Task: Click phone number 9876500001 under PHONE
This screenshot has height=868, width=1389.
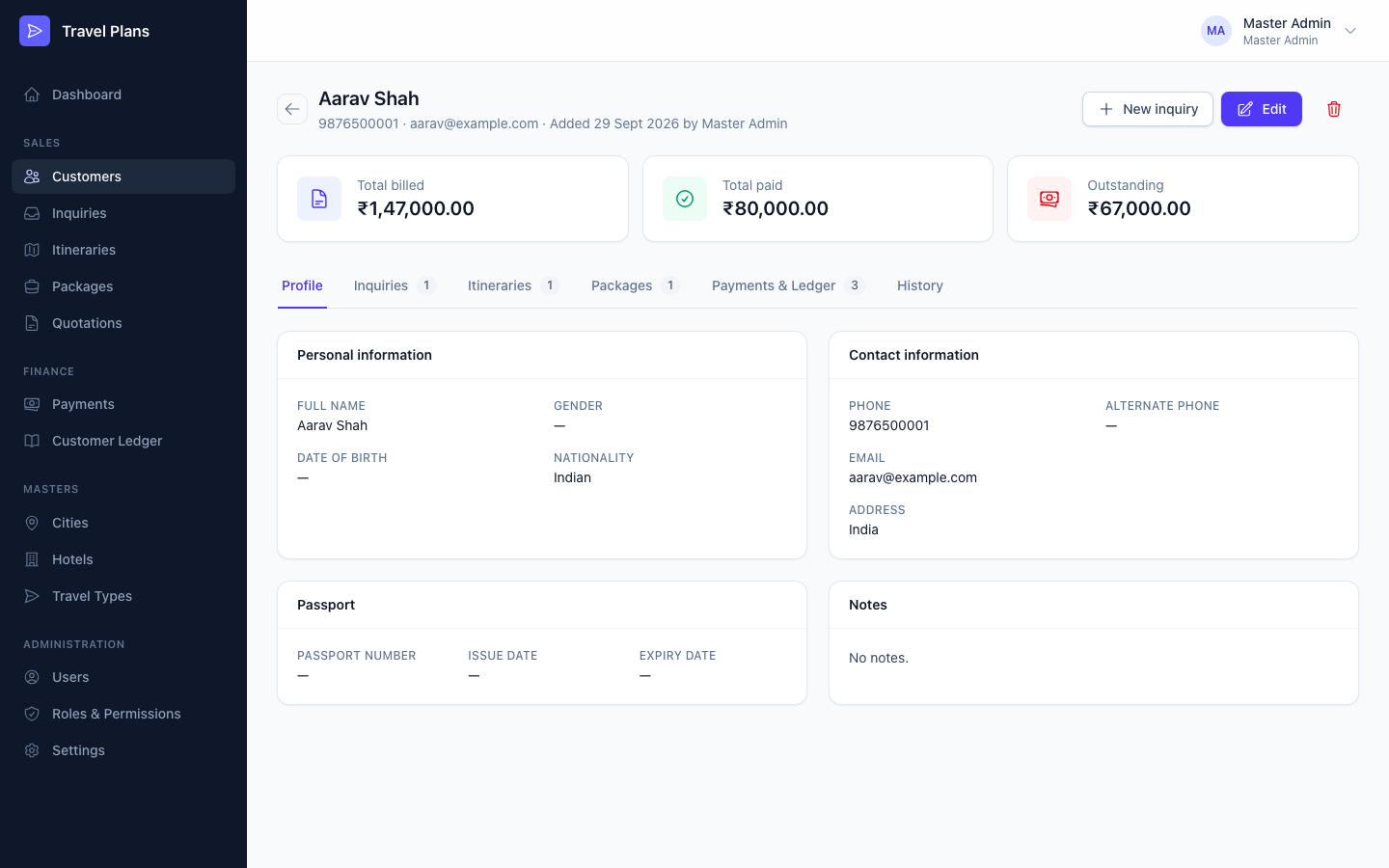Action: click(889, 425)
